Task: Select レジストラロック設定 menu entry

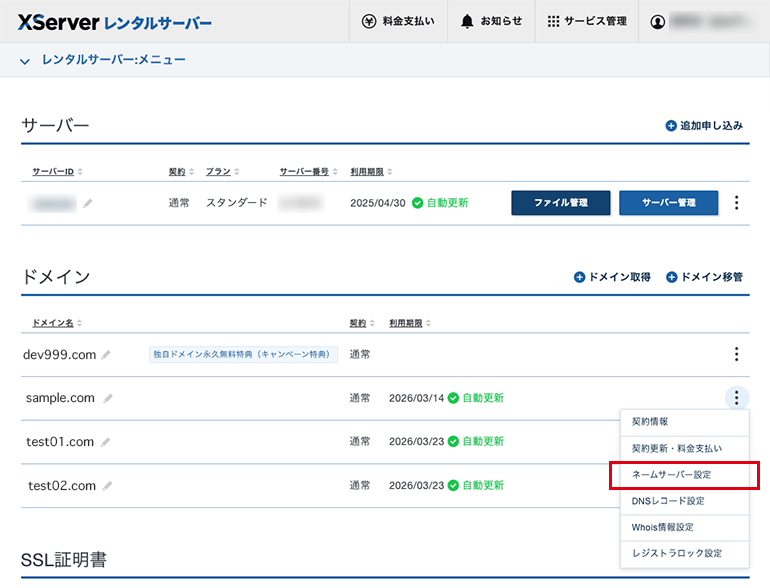Action: coord(685,554)
